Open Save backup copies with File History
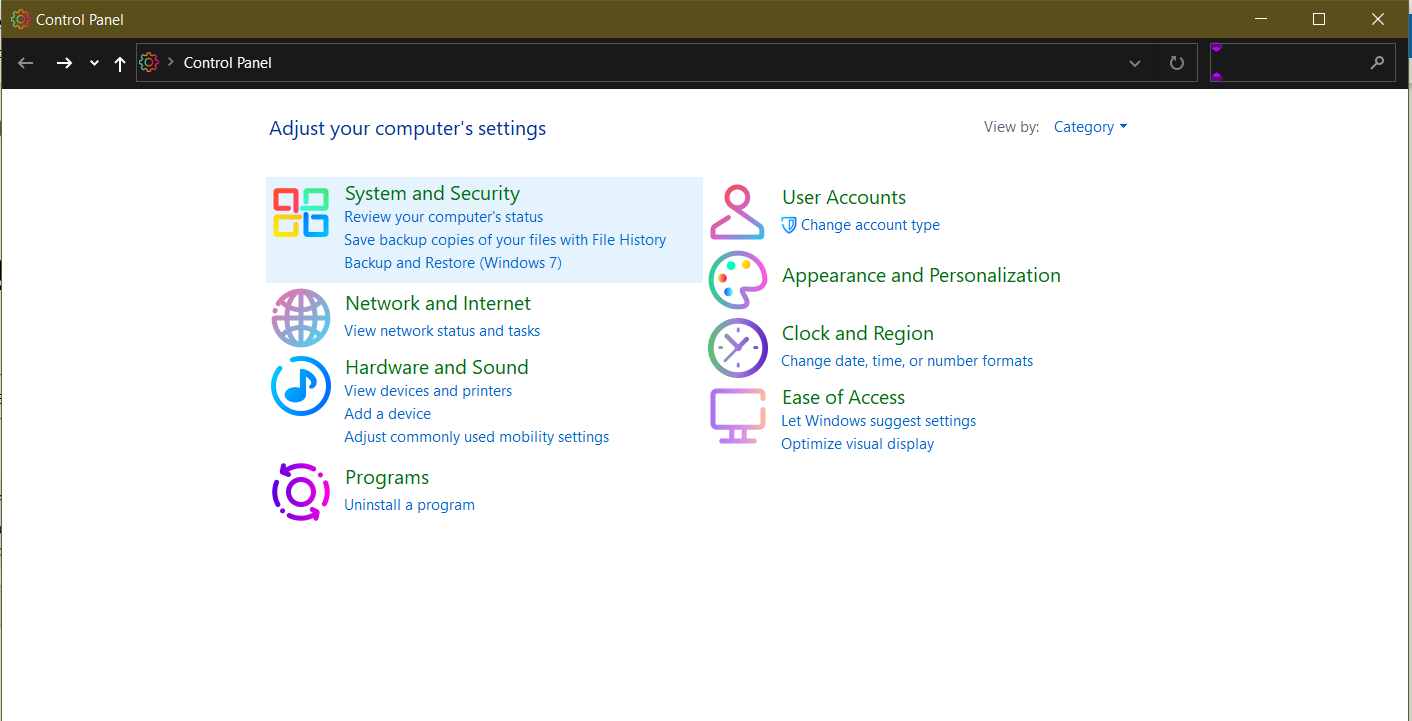The height and width of the screenshot is (721, 1412). click(505, 240)
